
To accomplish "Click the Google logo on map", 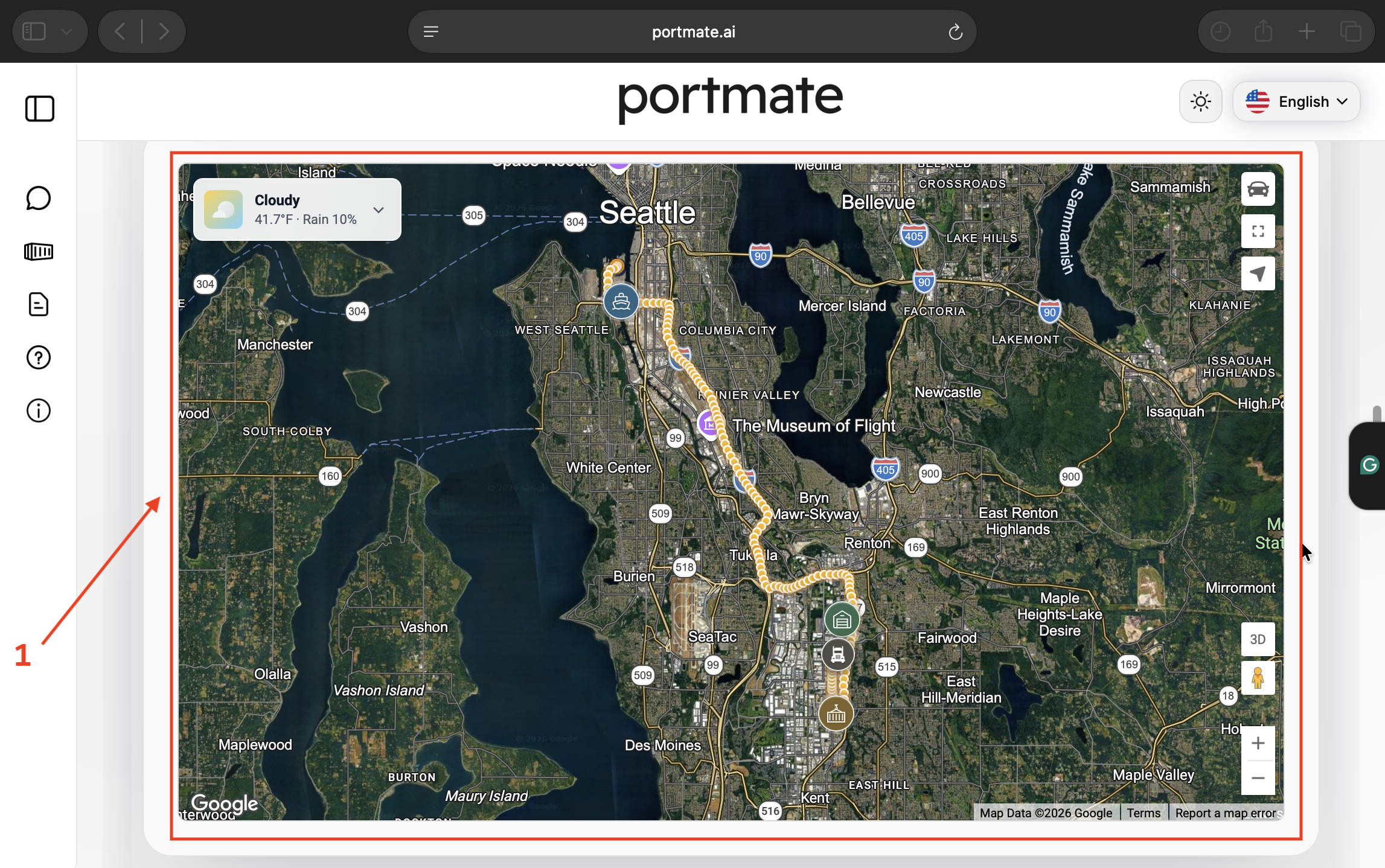I will pos(224,803).
